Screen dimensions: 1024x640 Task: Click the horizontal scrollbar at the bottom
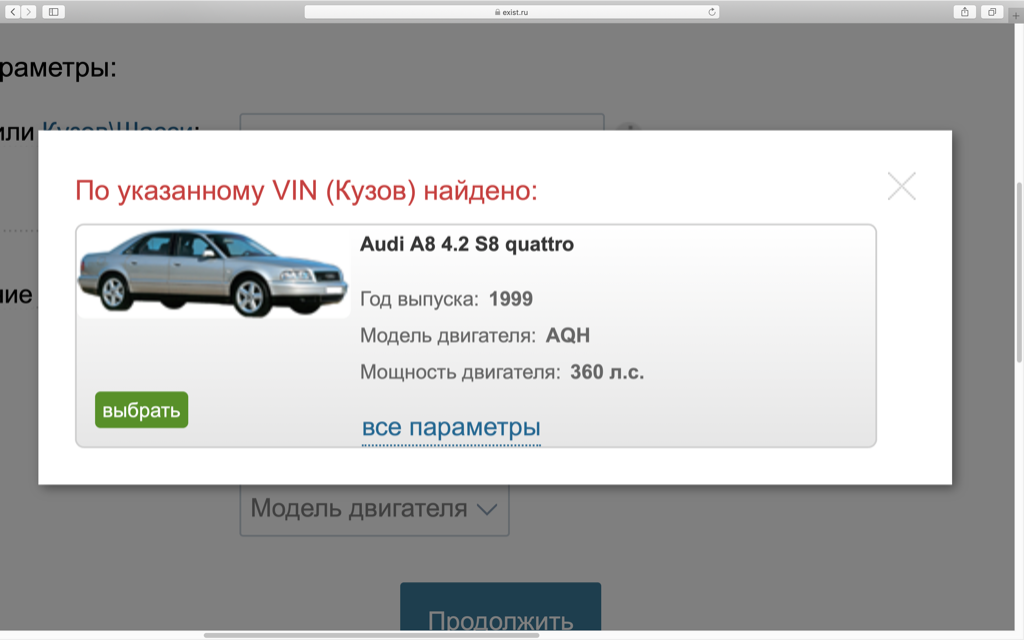click(371, 635)
